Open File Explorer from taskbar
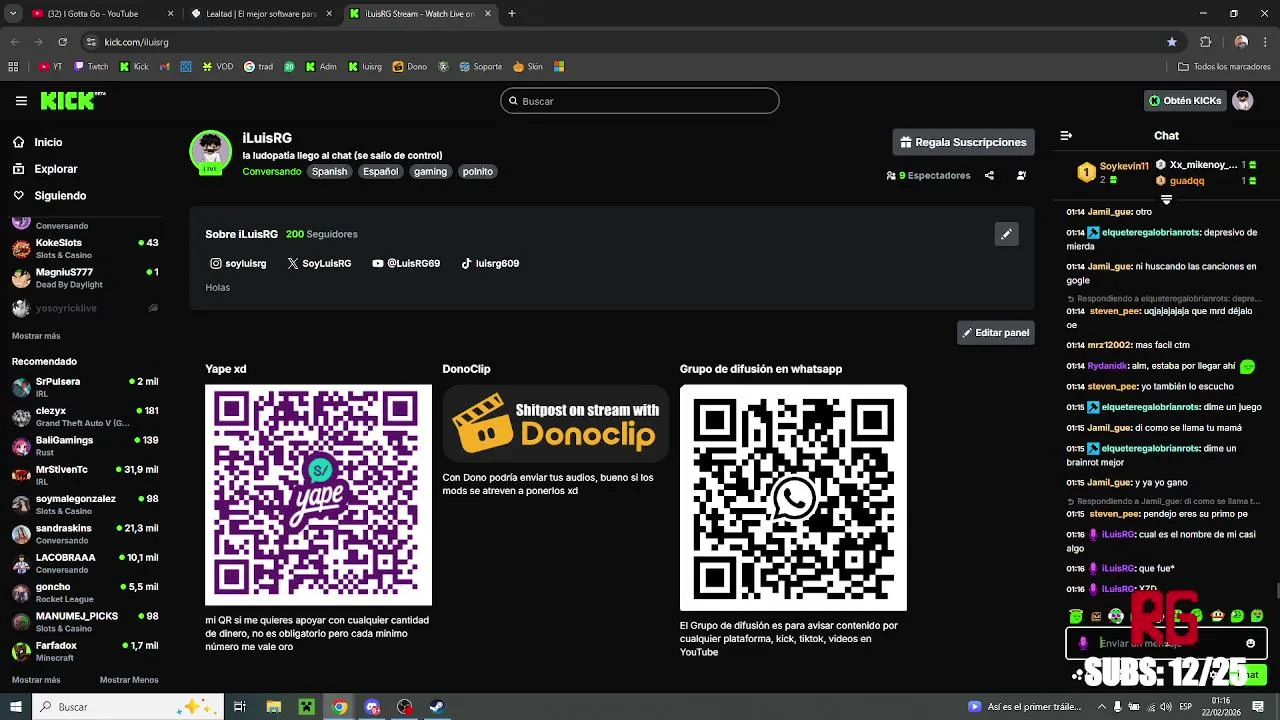1280x720 pixels. [273, 707]
